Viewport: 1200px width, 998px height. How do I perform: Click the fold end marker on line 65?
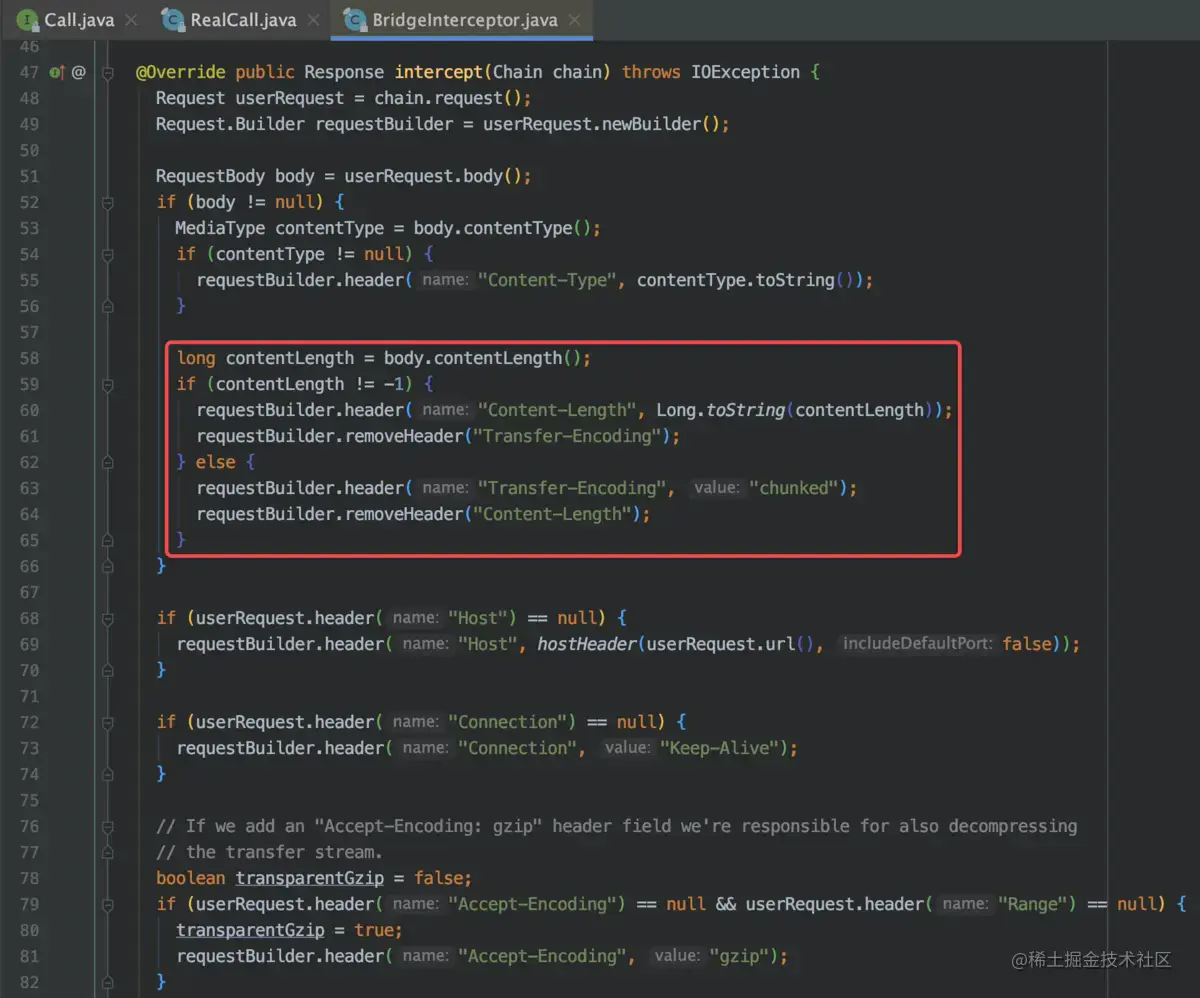tap(107, 540)
